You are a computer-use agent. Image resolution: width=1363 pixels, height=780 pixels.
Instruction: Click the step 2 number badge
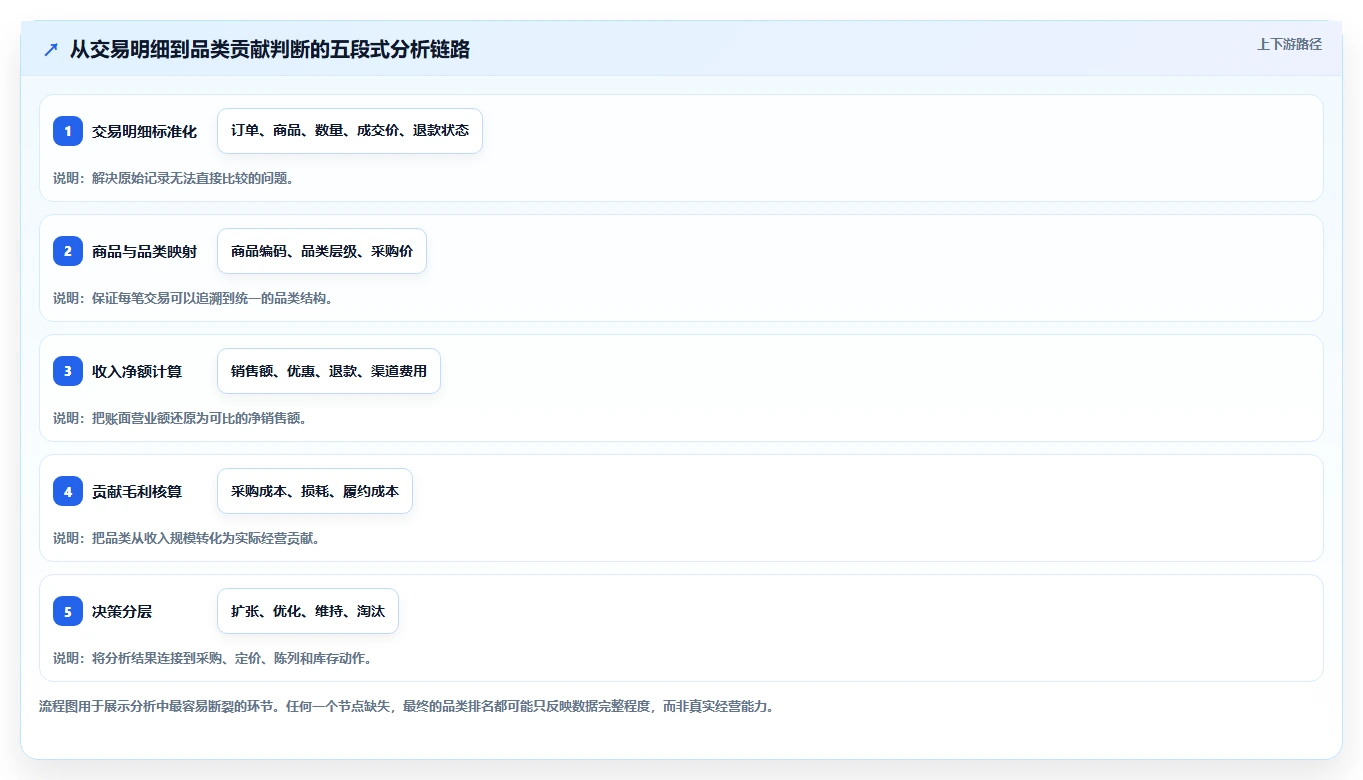pyautogui.click(x=68, y=251)
